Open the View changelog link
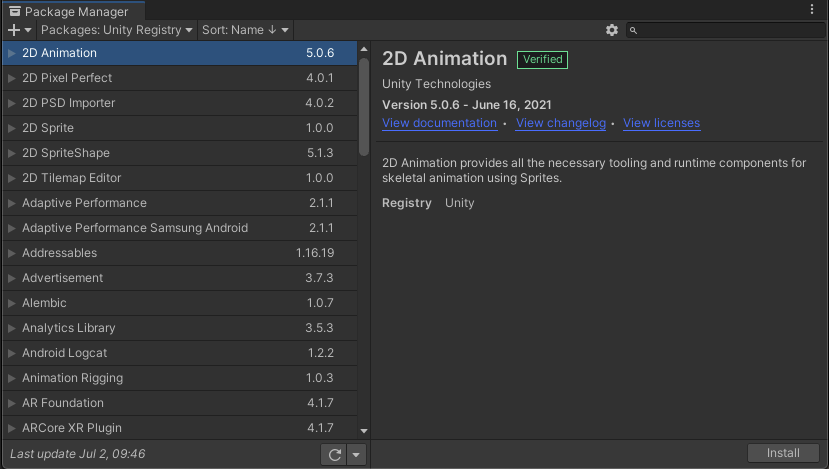This screenshot has height=469, width=829. pyautogui.click(x=561, y=123)
